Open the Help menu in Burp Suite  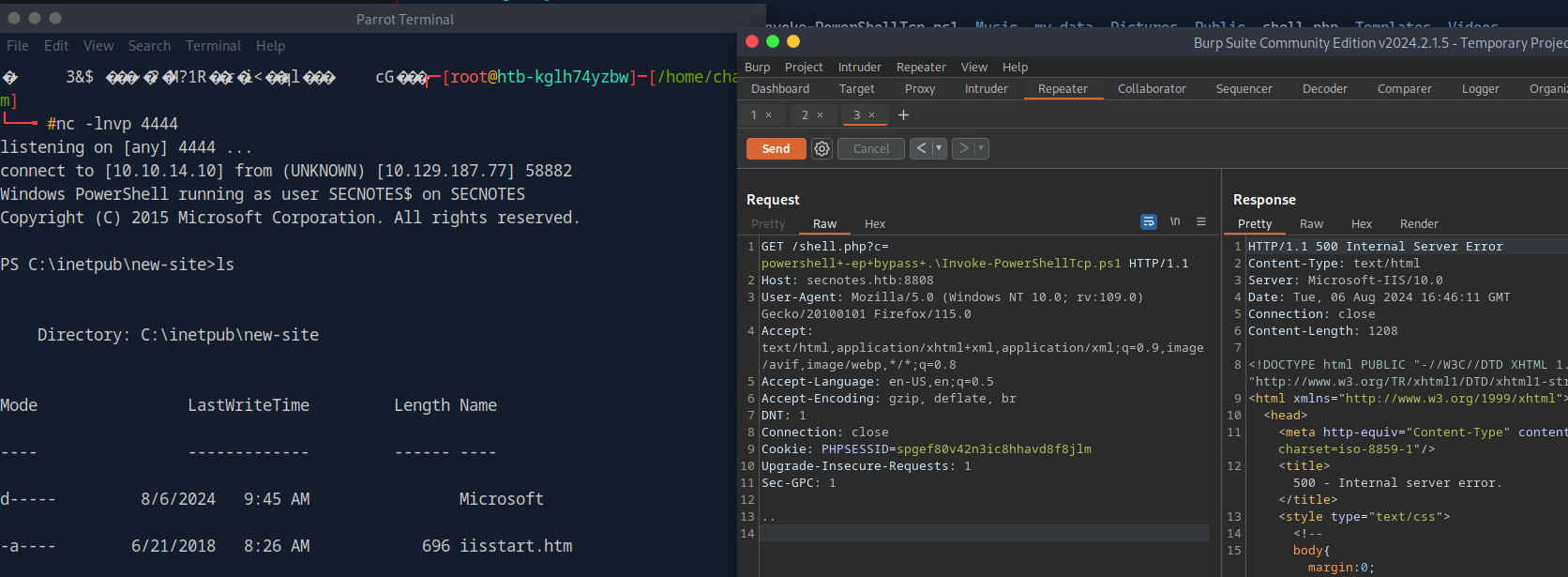click(1015, 67)
